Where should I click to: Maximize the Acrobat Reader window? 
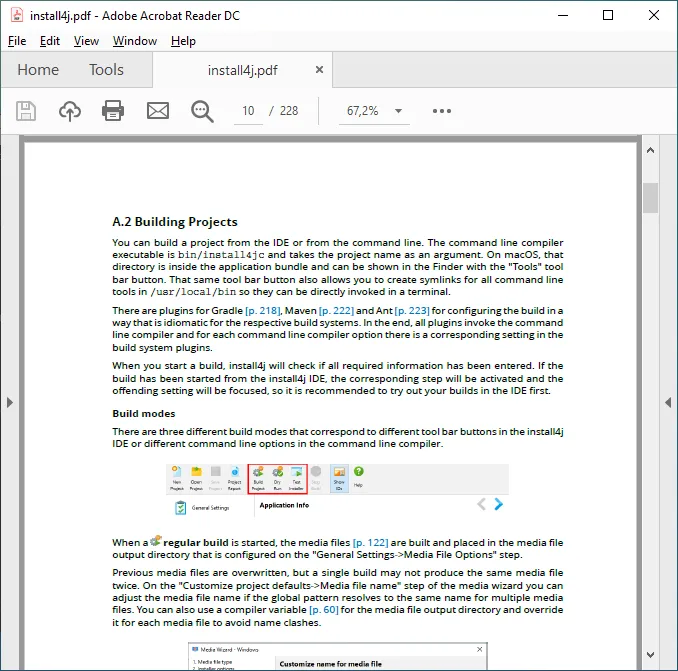click(x=608, y=15)
